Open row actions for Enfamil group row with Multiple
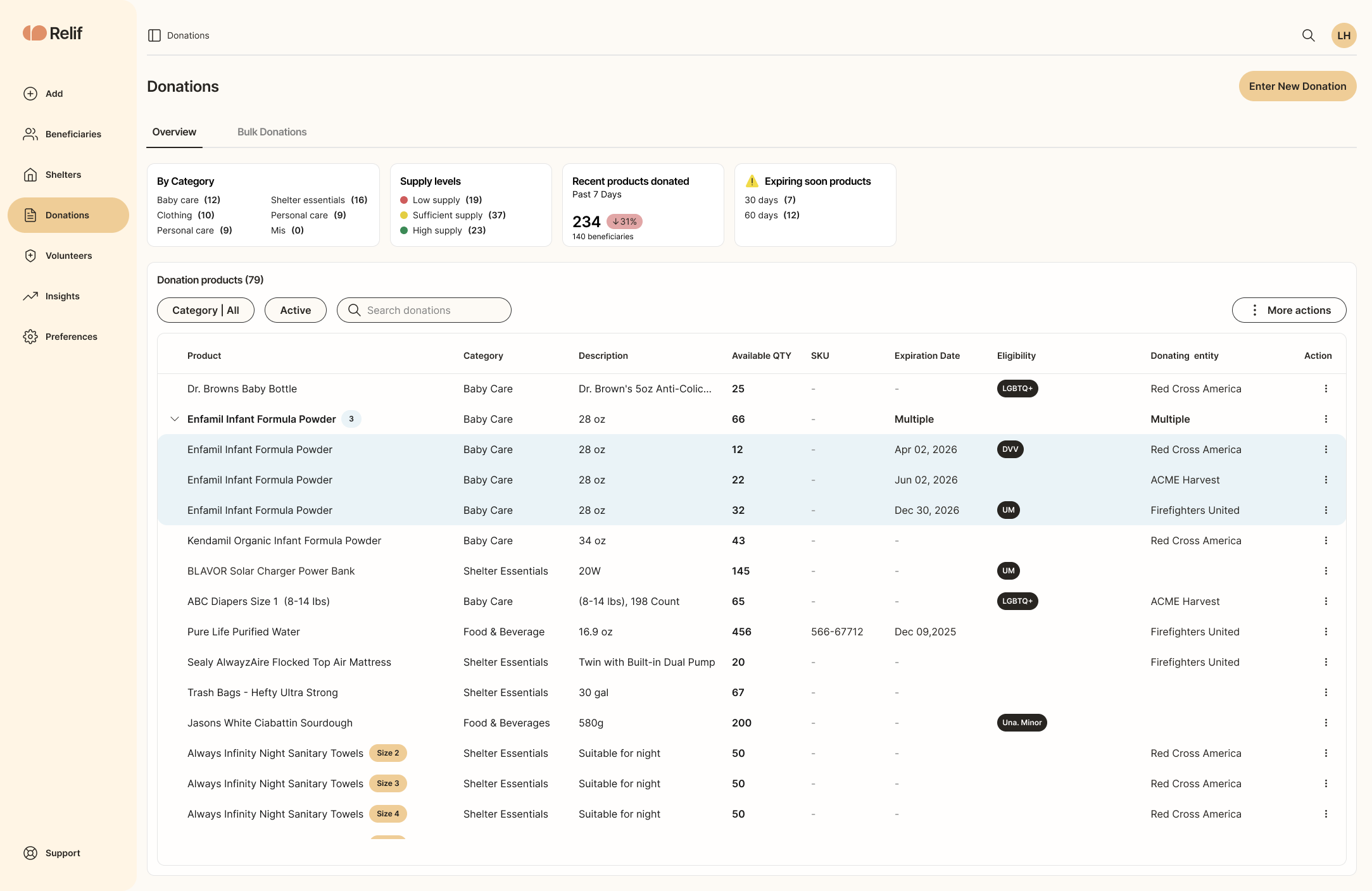The width and height of the screenshot is (1372, 891). point(1326,419)
